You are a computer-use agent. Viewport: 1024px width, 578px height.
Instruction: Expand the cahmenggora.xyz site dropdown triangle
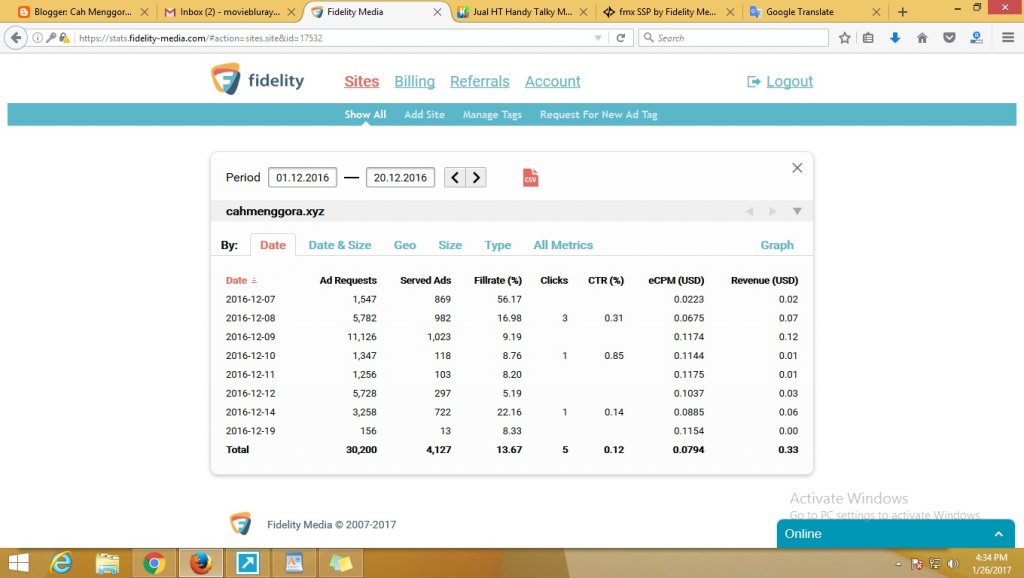pos(797,211)
